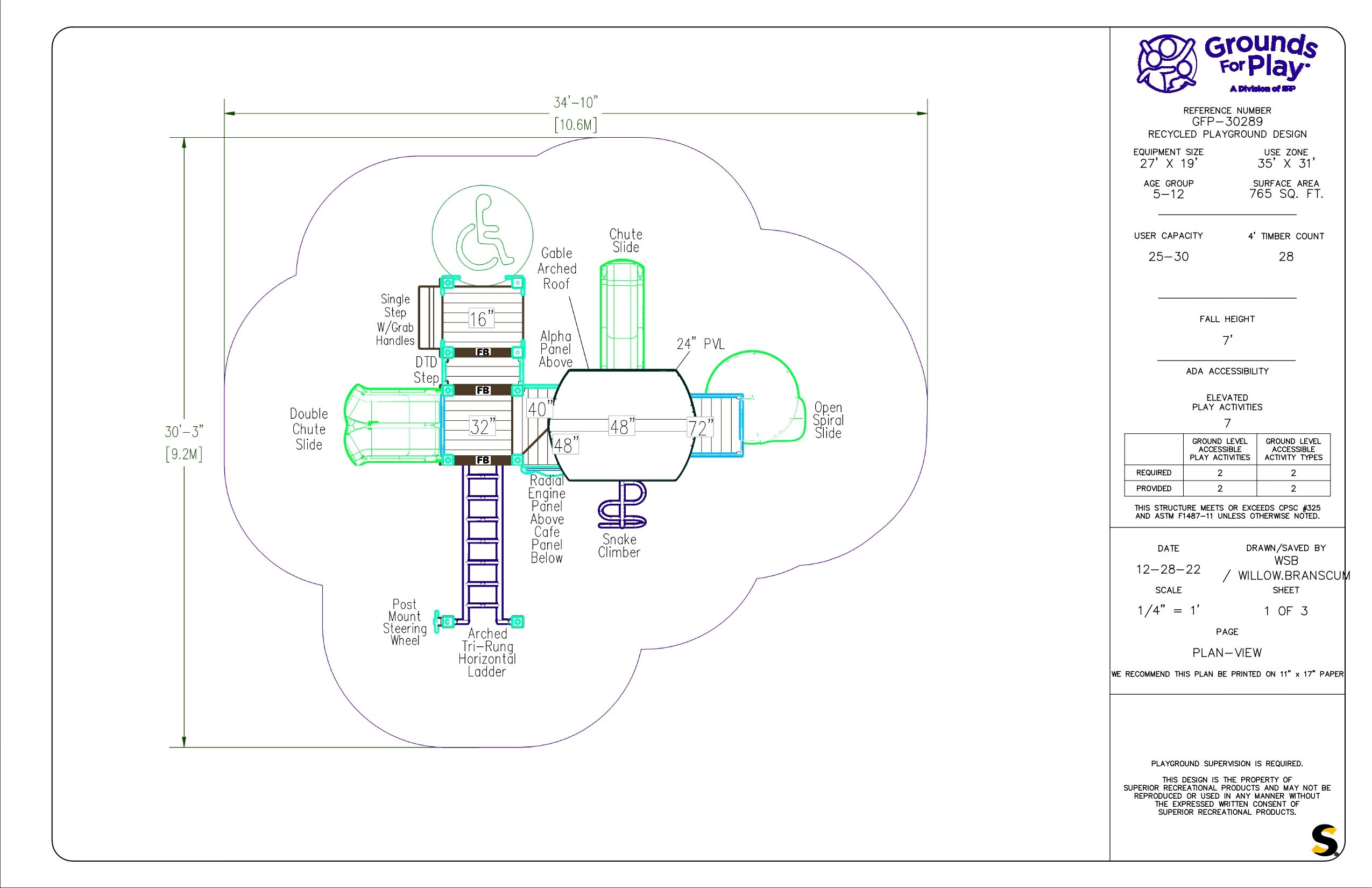
Task: Click the wheelchair accessibility symbol
Action: coord(483,235)
